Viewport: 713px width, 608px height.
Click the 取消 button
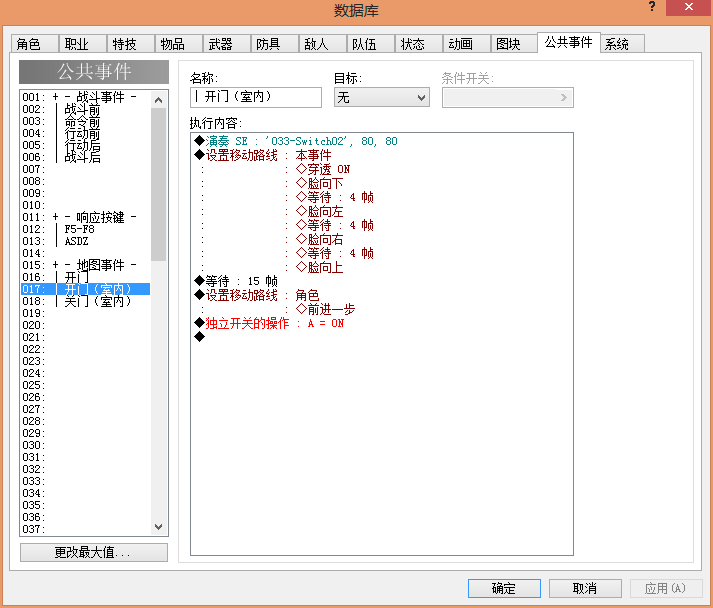(x=585, y=588)
